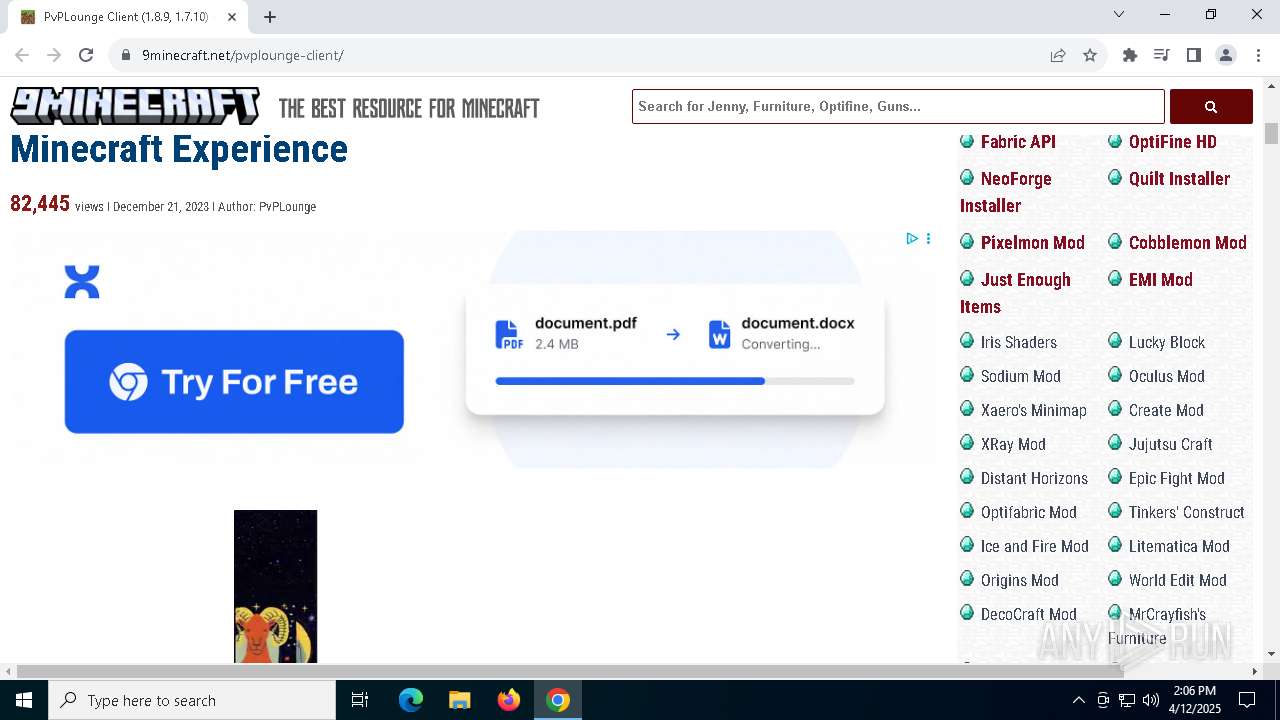The image size is (1280, 720).
Task: Open File Explorer from the taskbar
Action: tap(460, 700)
